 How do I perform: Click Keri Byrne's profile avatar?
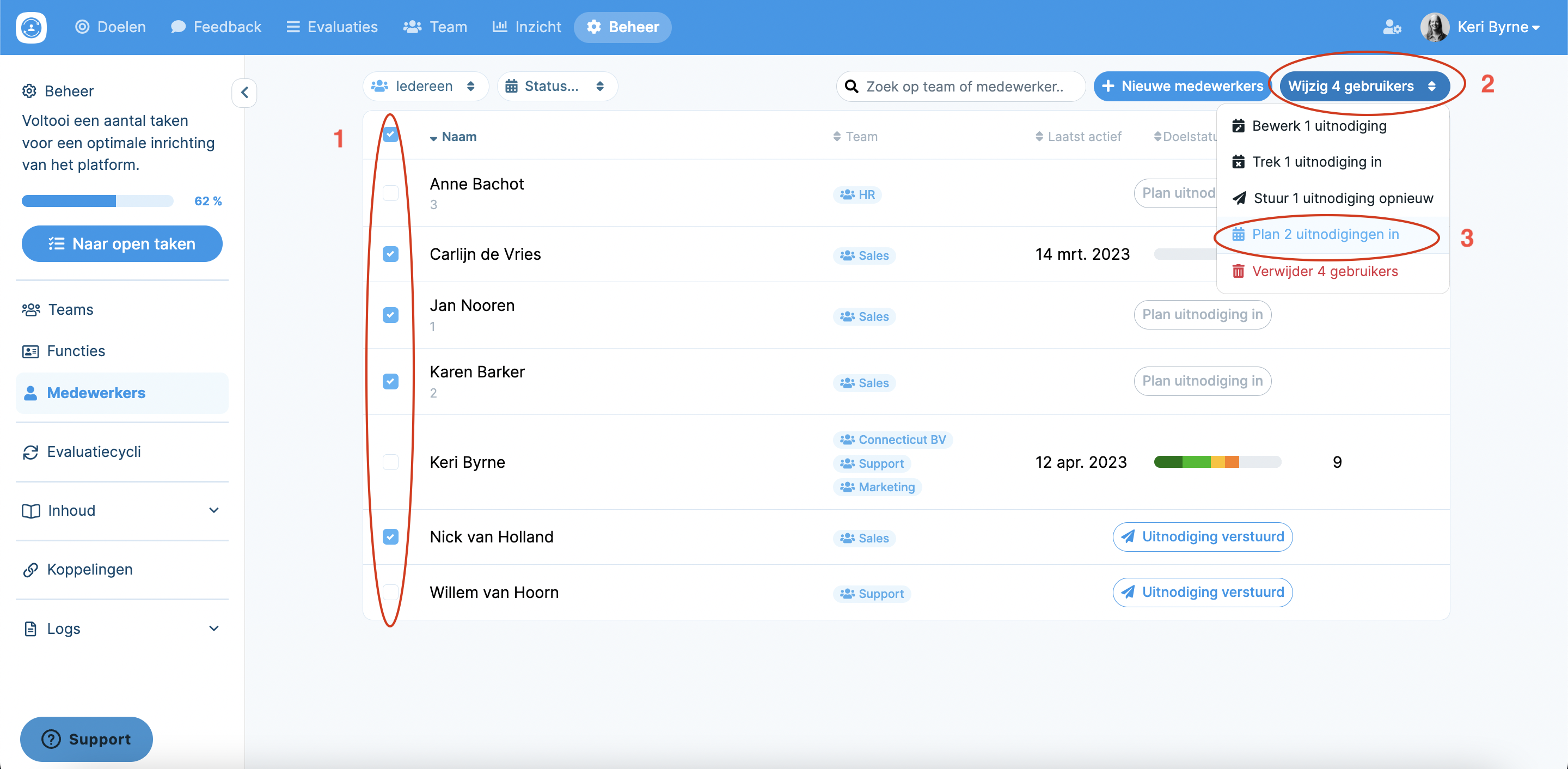point(1435,27)
